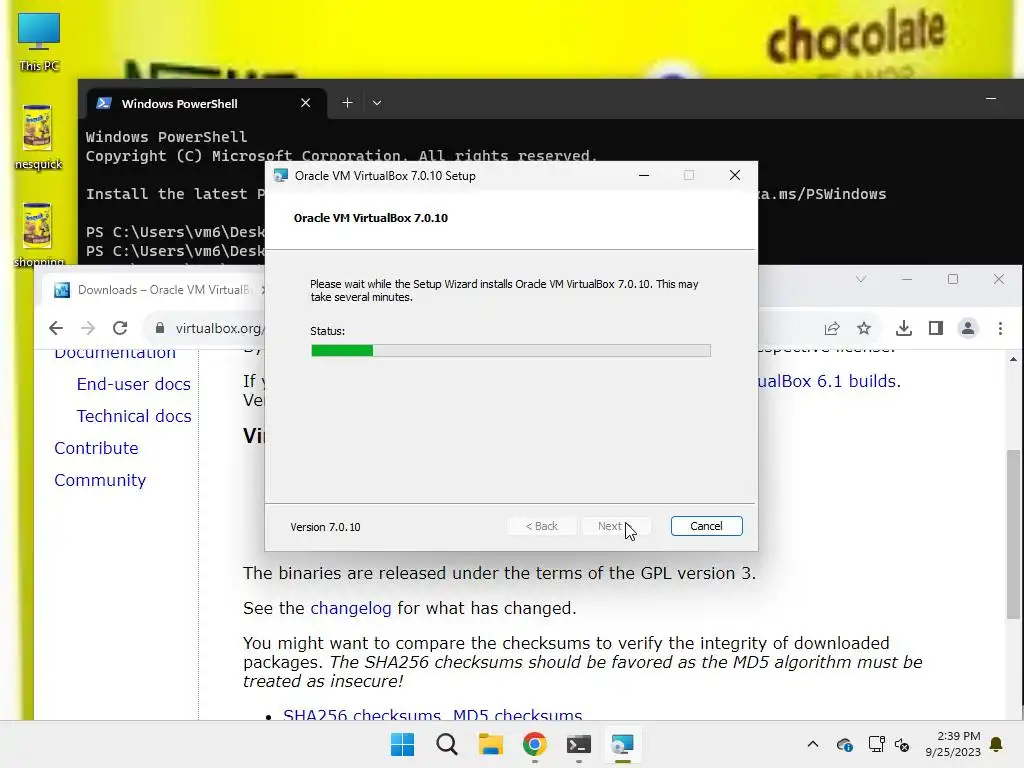Click the virtualbox.org address bar

(x=219, y=328)
